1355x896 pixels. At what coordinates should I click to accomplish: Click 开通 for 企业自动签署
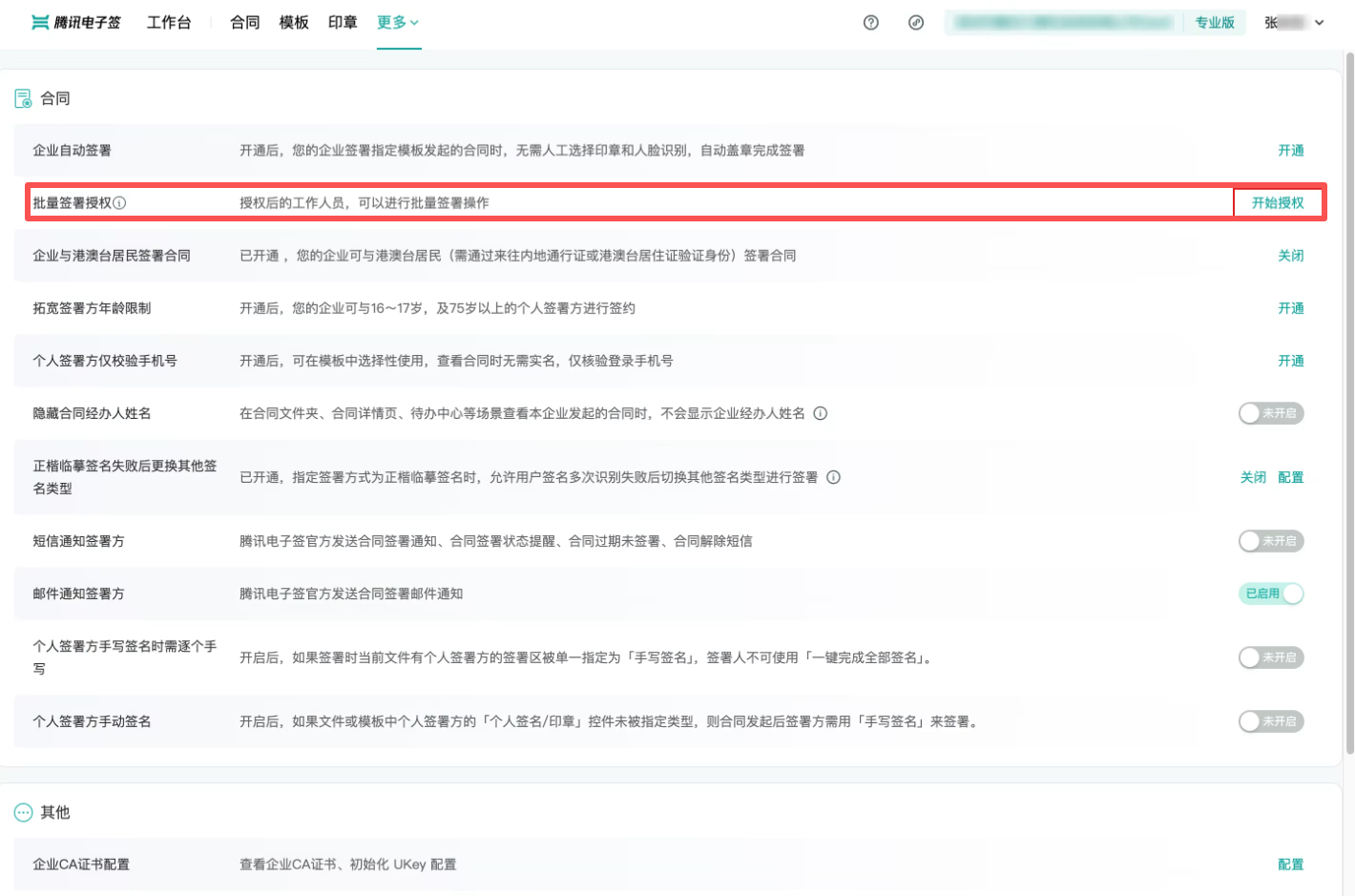(1291, 151)
